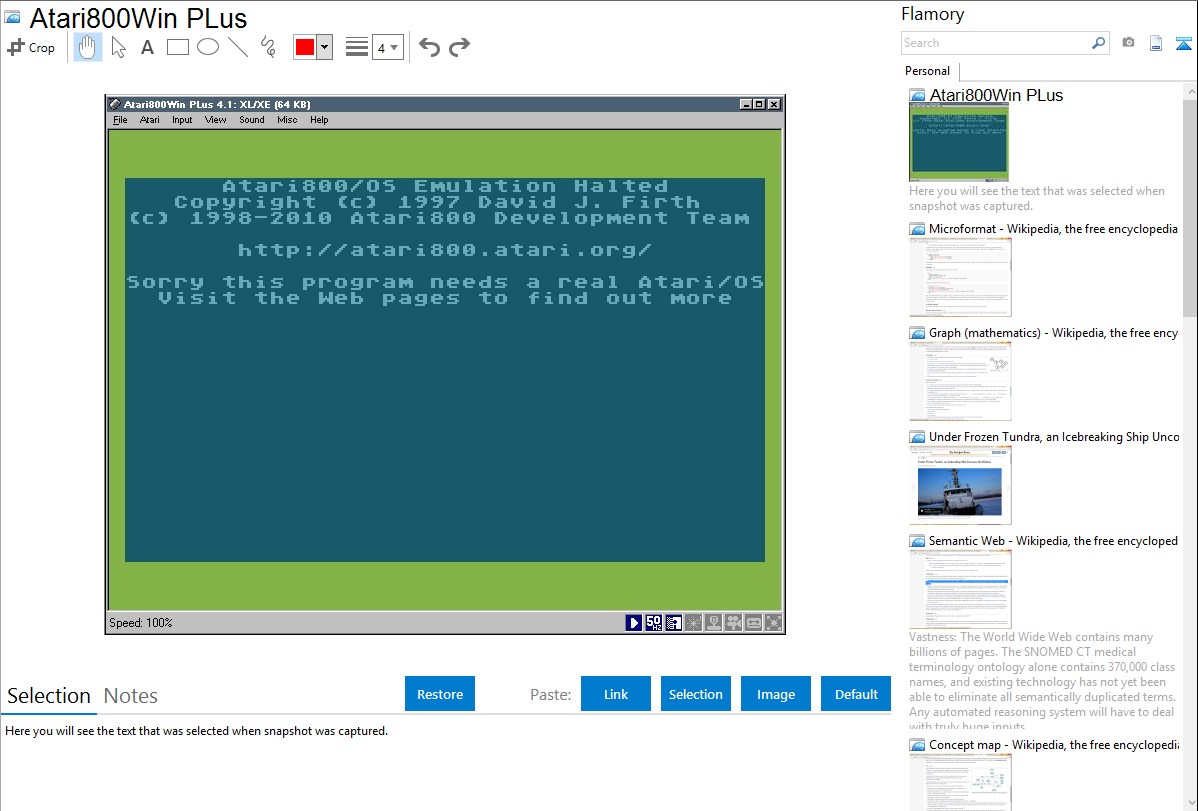Click the joystick status icon
This screenshot has width=1198, height=811.
click(714, 623)
